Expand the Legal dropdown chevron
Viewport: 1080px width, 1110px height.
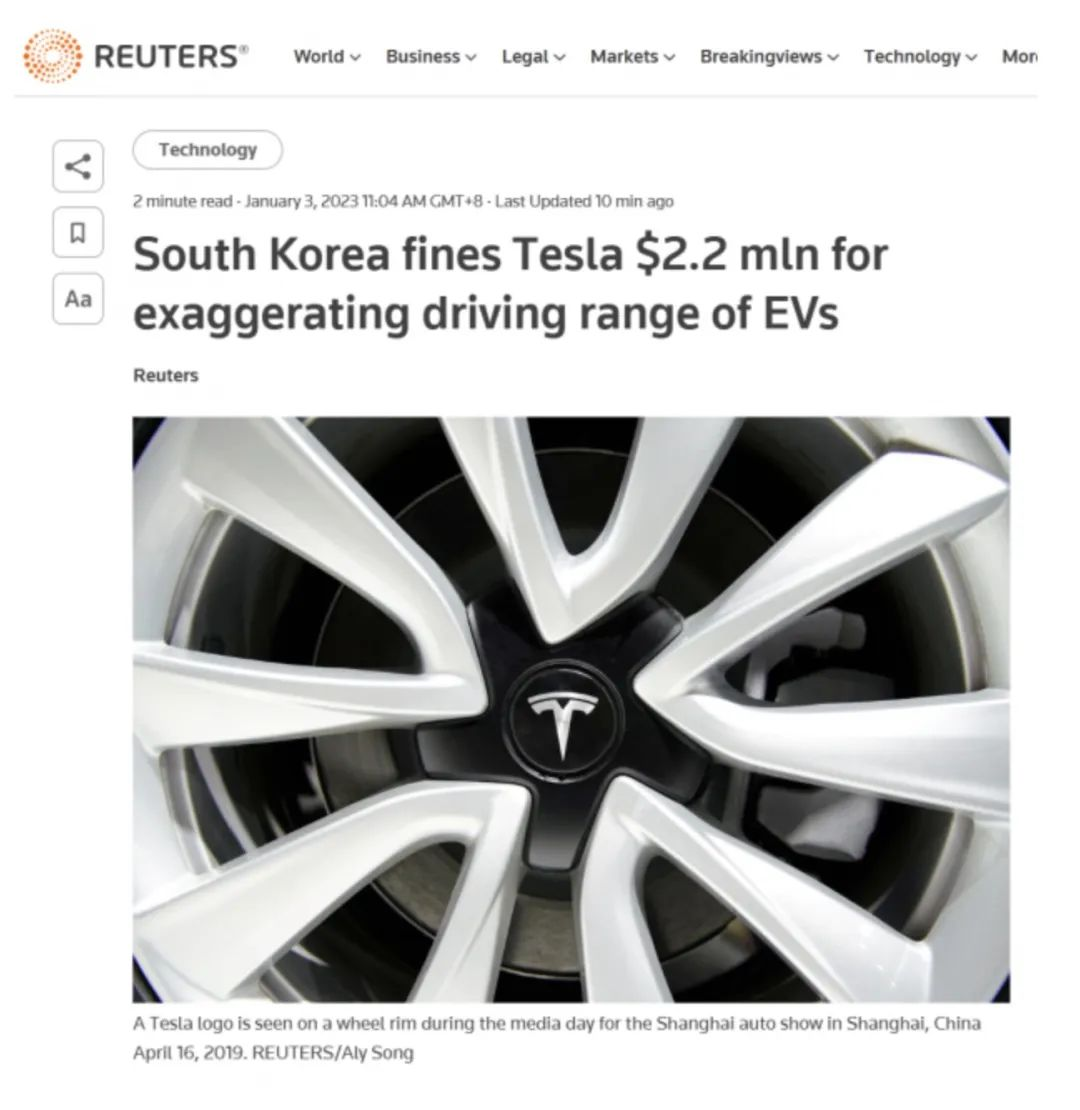pyautogui.click(x=560, y=57)
